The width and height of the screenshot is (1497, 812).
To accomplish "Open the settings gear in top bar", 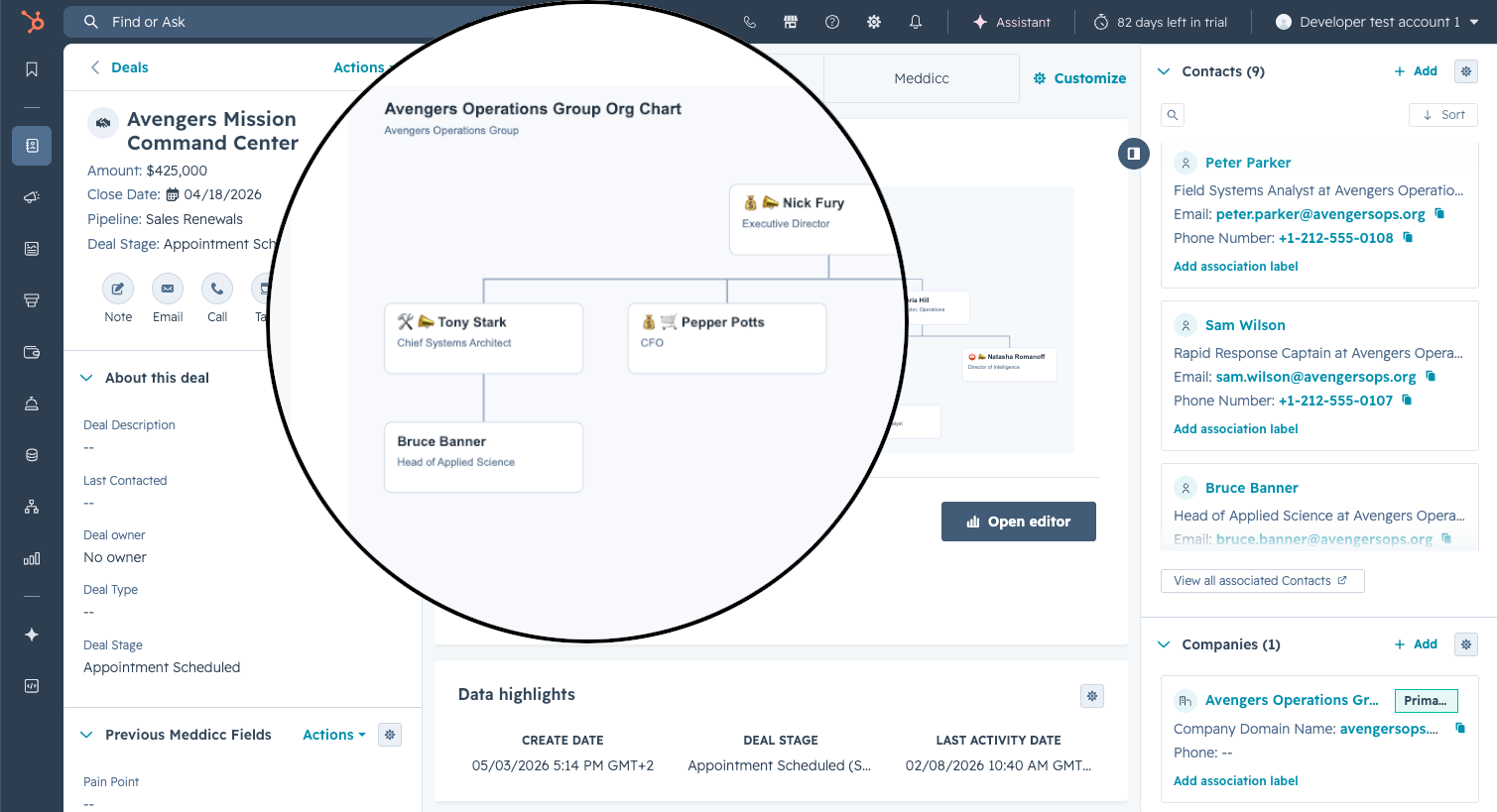I will click(874, 22).
